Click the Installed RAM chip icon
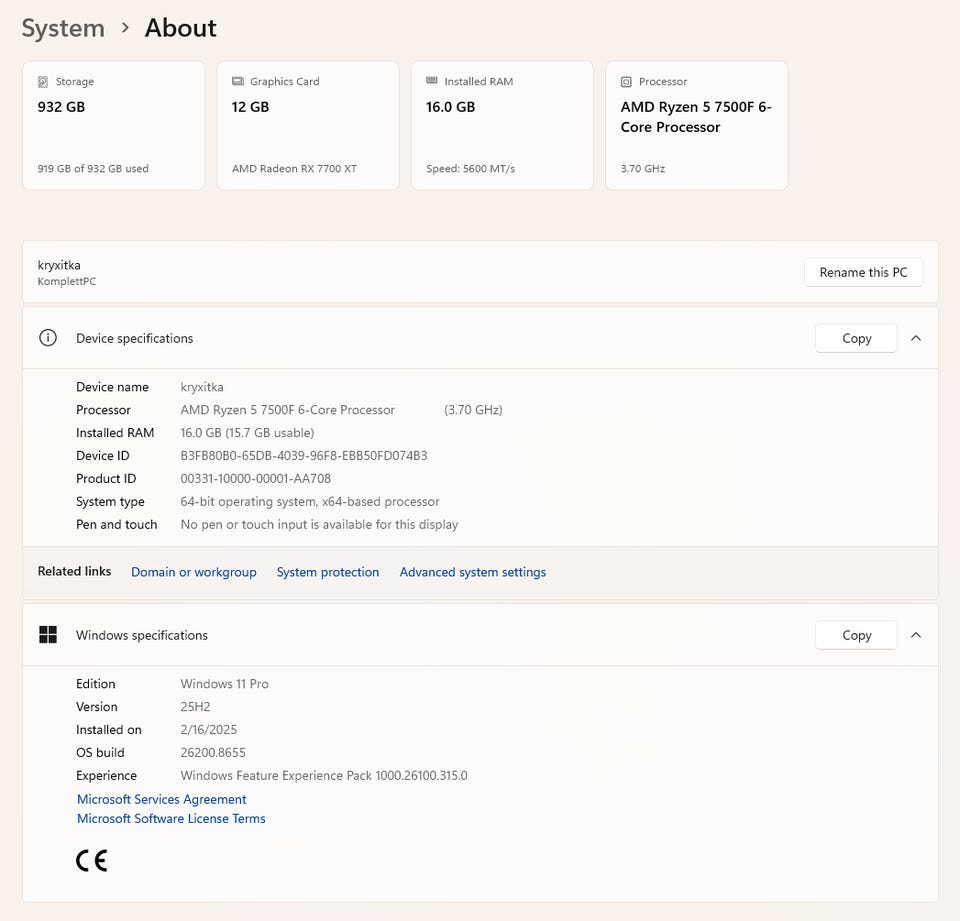The width and height of the screenshot is (960, 921). pos(432,81)
